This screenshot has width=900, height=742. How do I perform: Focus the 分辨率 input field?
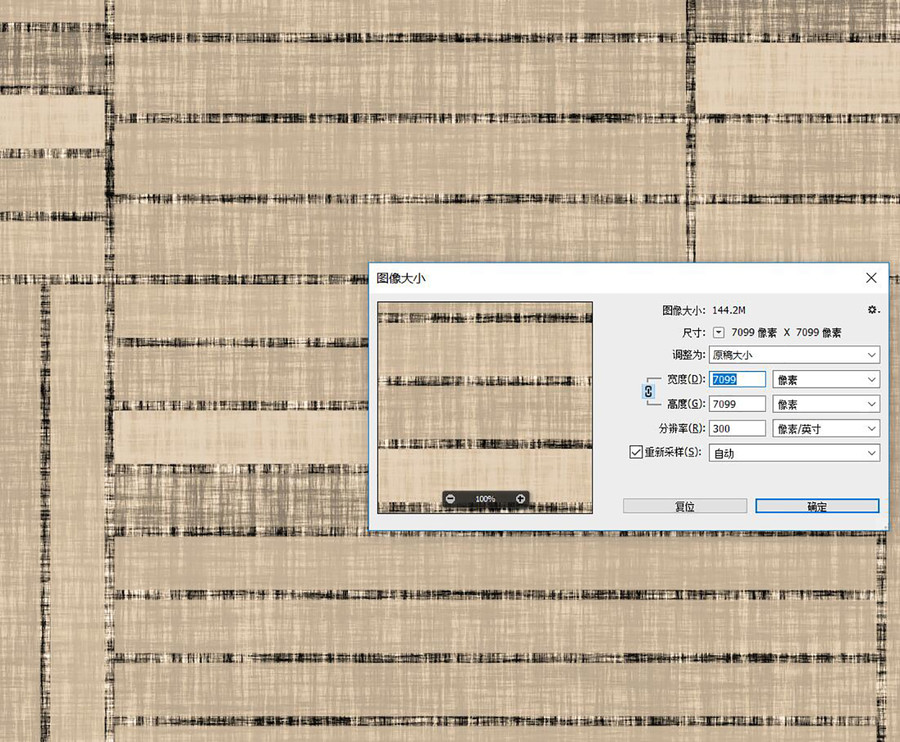tap(738, 429)
